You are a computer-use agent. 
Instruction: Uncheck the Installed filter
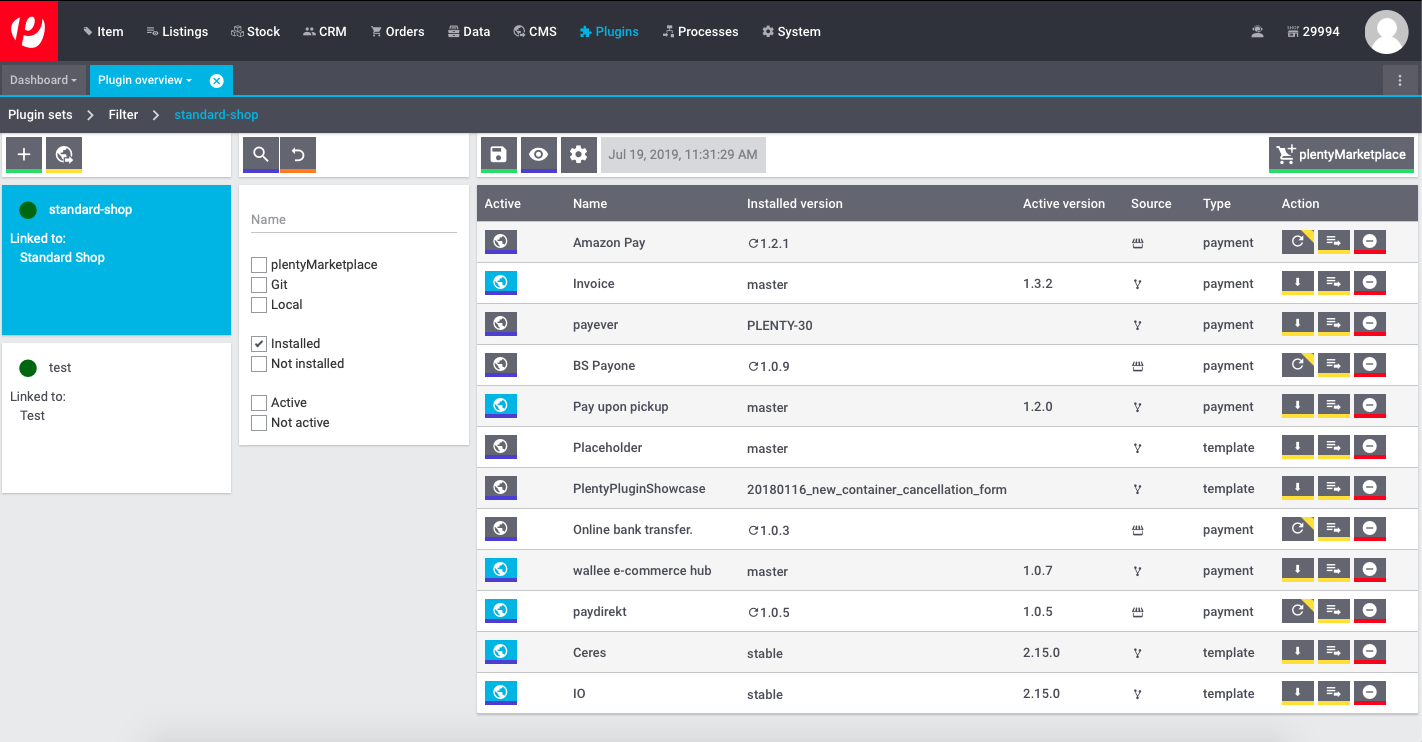259,344
